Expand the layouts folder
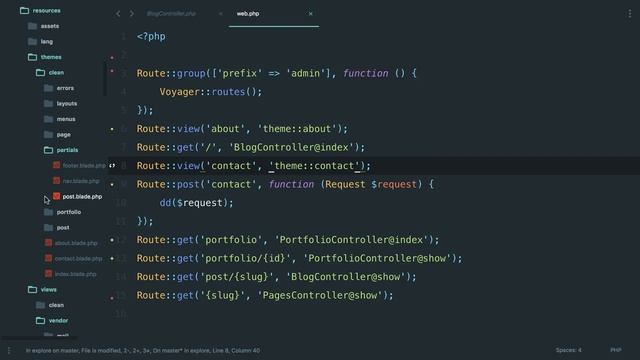Image resolution: width=640 pixels, height=360 pixels. pos(60,104)
